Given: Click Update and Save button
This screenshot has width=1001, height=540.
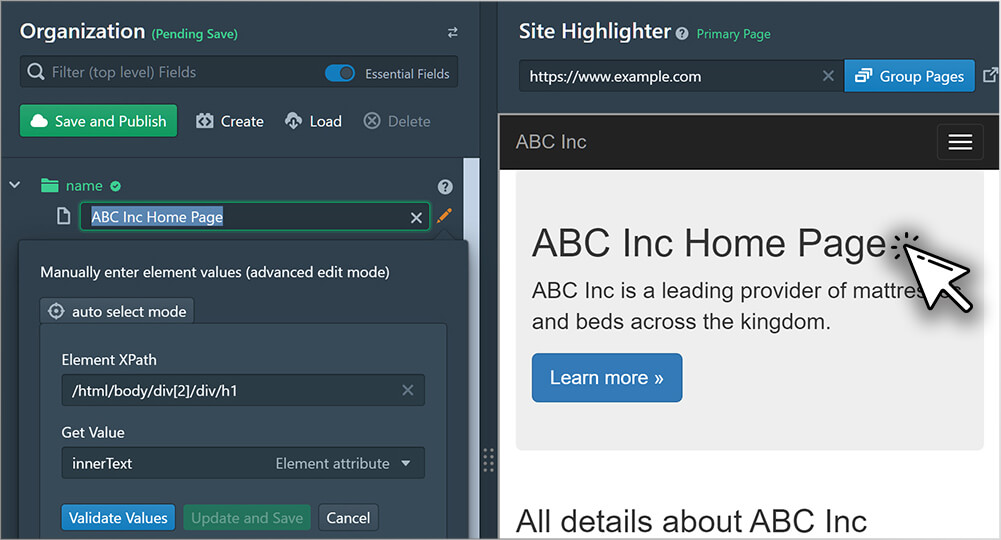Looking at the screenshot, I should 247,518.
